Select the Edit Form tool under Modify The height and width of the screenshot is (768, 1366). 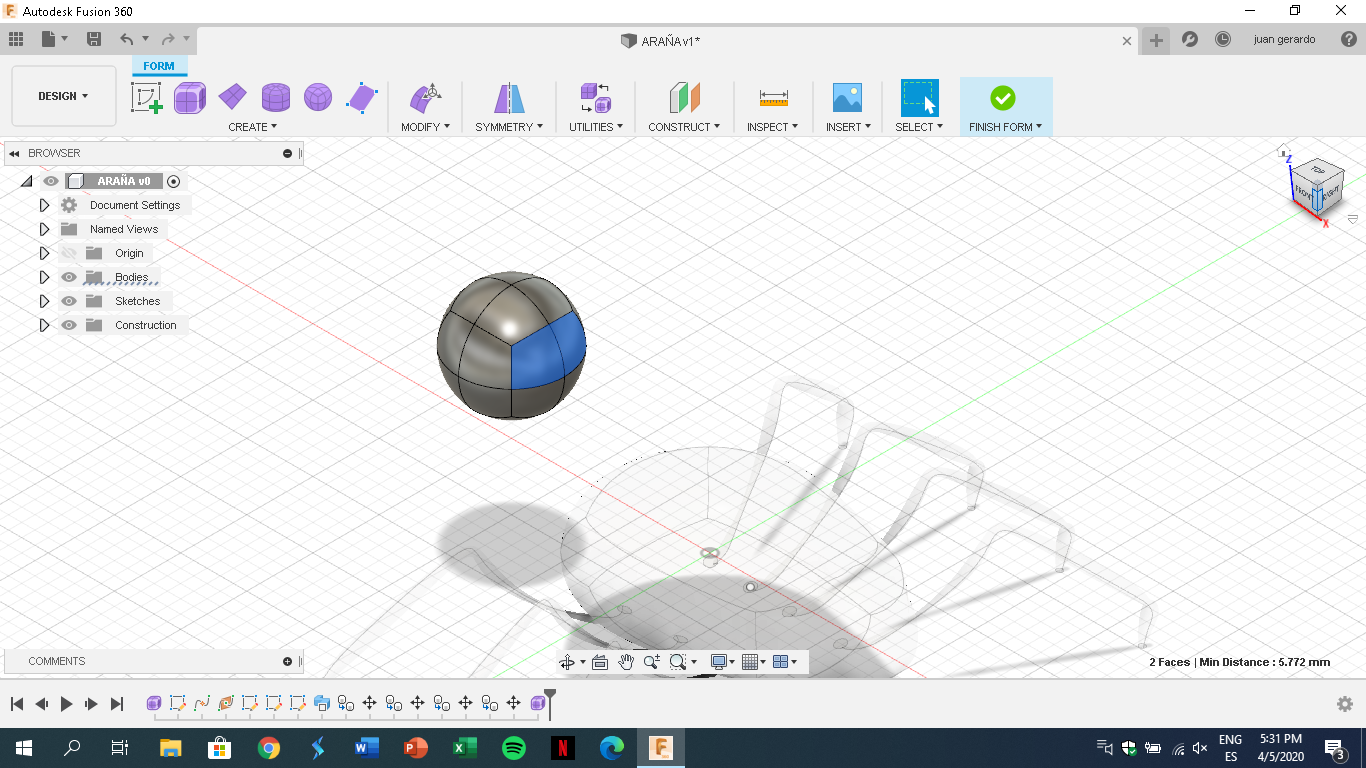point(424,97)
